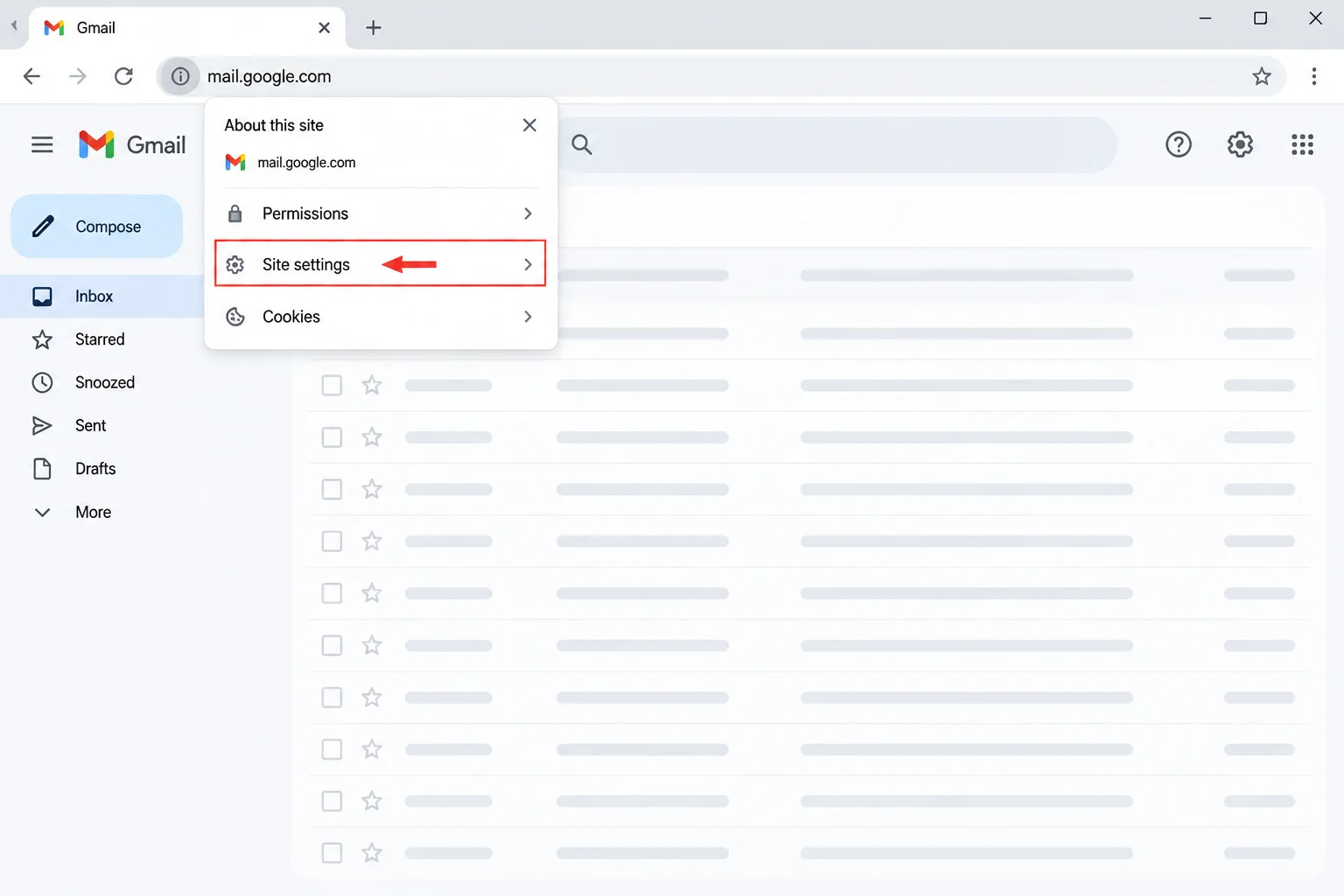Show Starred messages
The height and width of the screenshot is (896, 1344).
tap(100, 339)
